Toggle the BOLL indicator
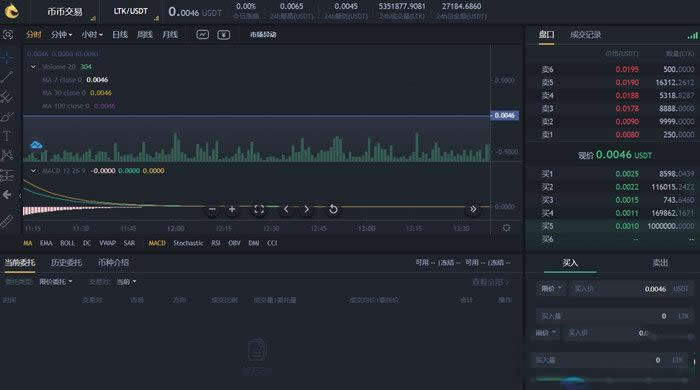 pos(67,243)
